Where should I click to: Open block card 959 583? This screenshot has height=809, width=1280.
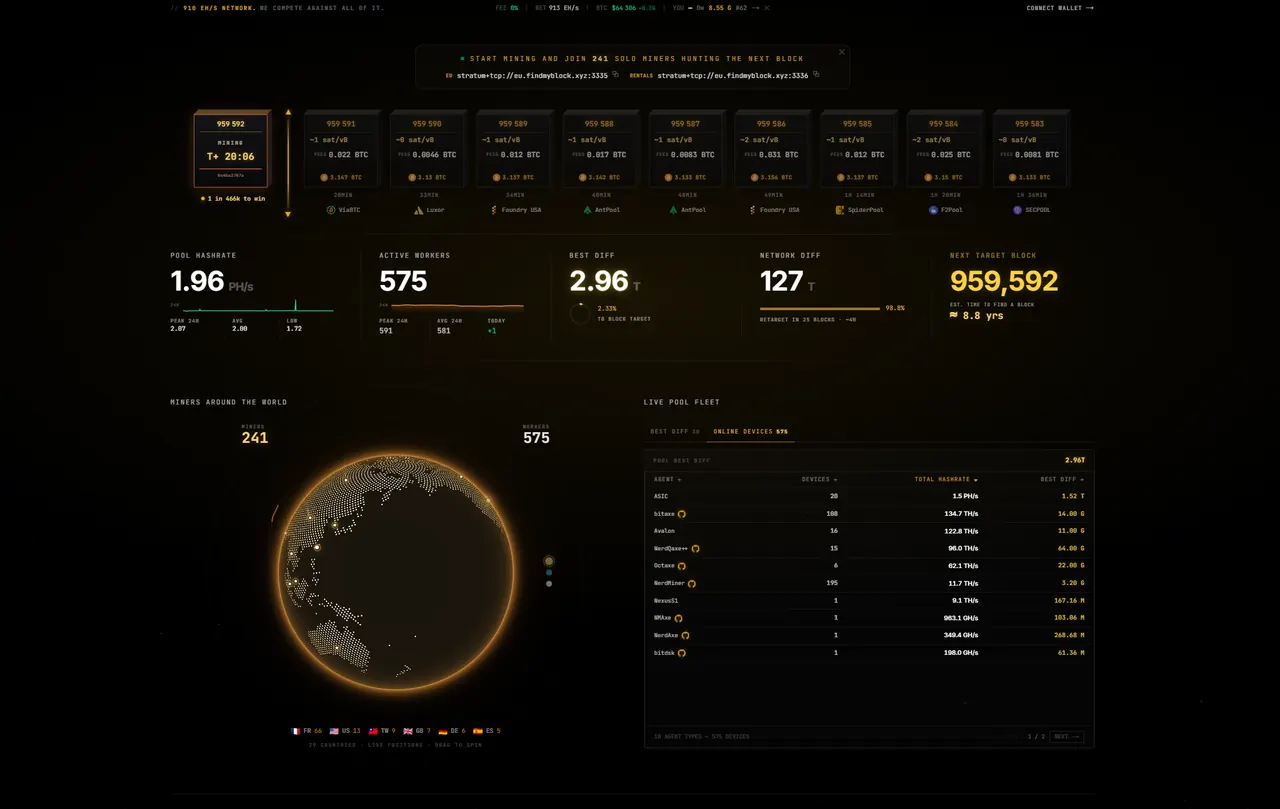1030,150
